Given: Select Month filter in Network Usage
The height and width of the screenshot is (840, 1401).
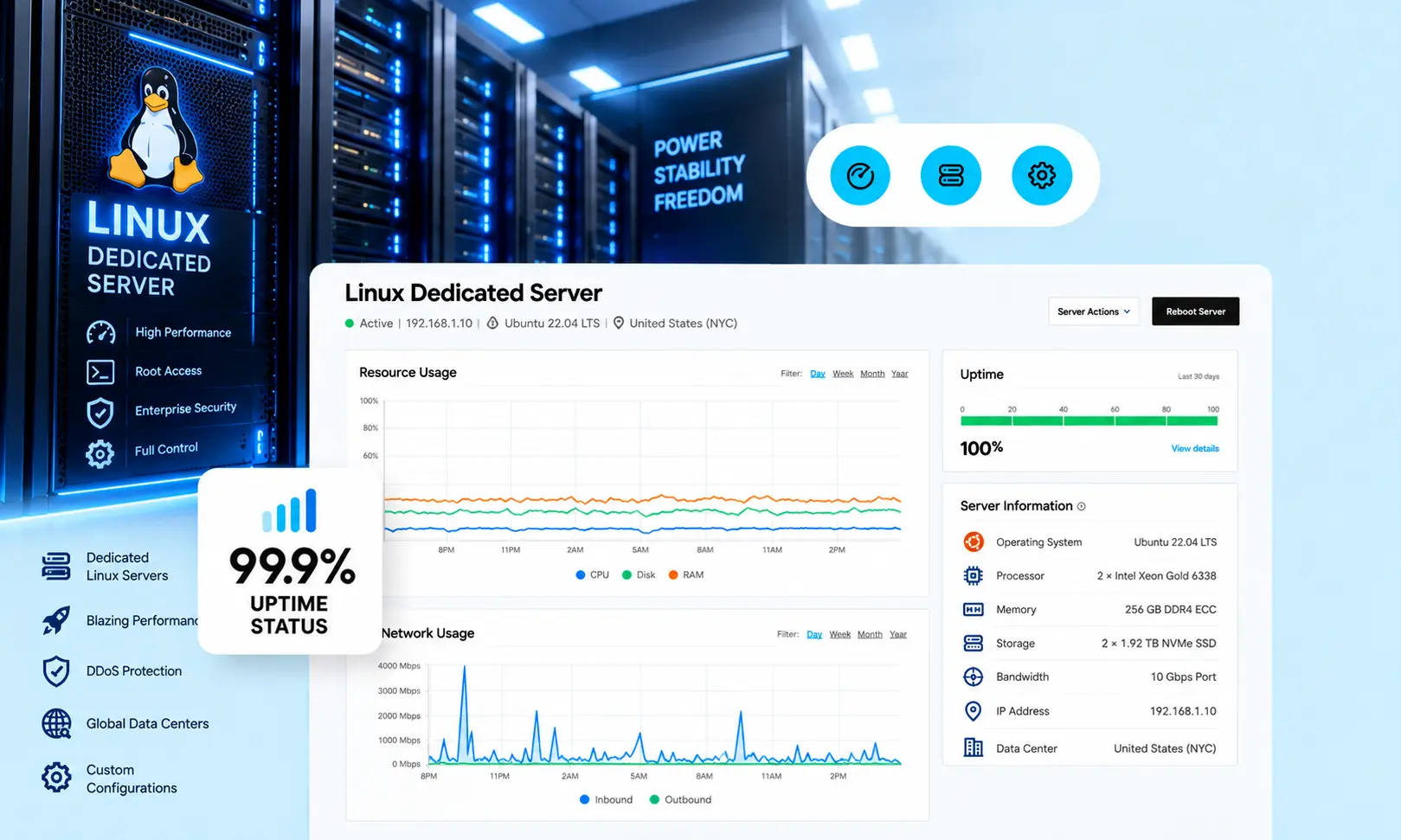Looking at the screenshot, I should pos(870,634).
